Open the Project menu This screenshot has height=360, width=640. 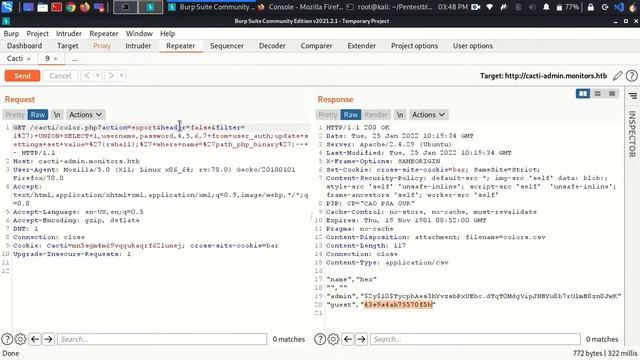(37, 33)
